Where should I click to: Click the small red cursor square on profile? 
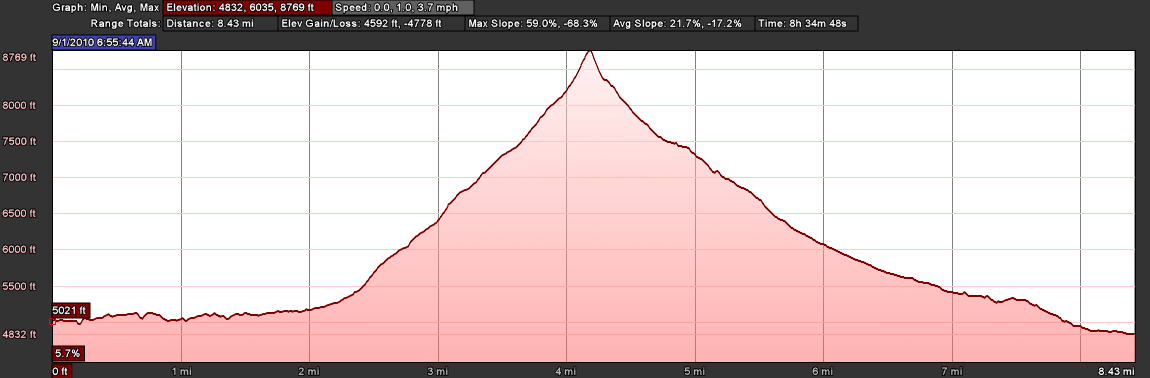coord(52,321)
